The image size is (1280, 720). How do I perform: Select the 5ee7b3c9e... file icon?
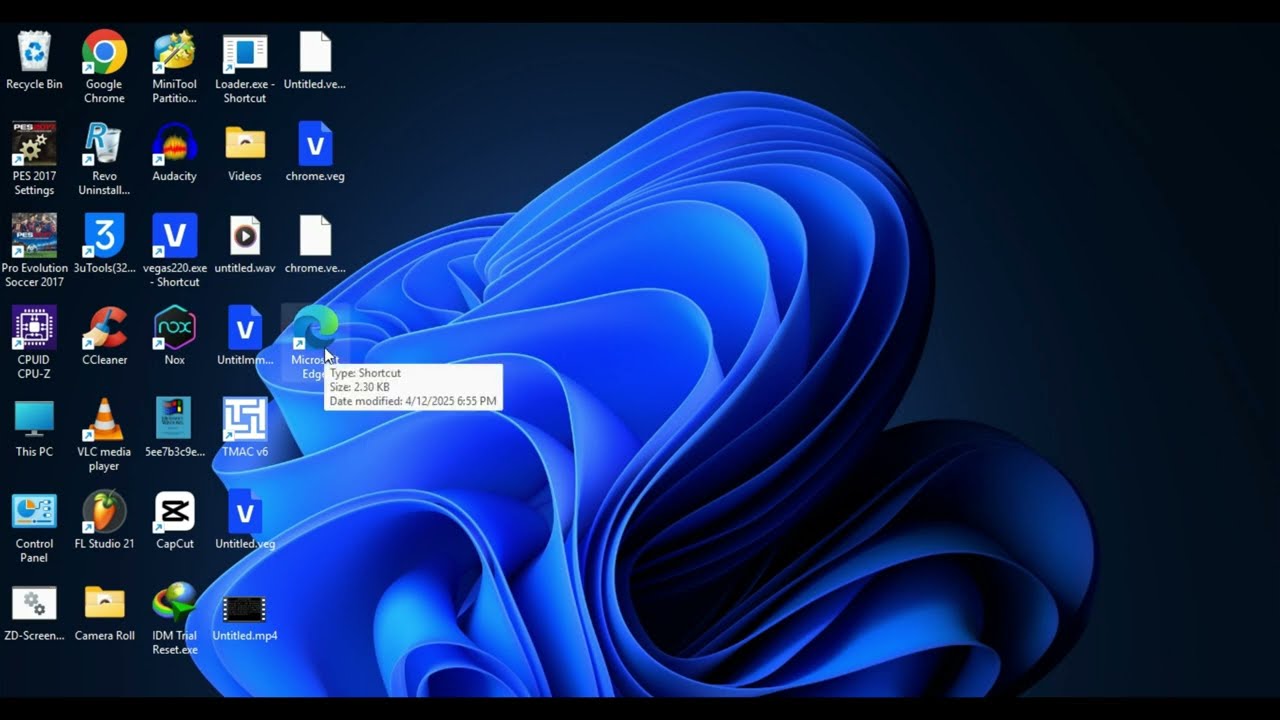(x=174, y=420)
